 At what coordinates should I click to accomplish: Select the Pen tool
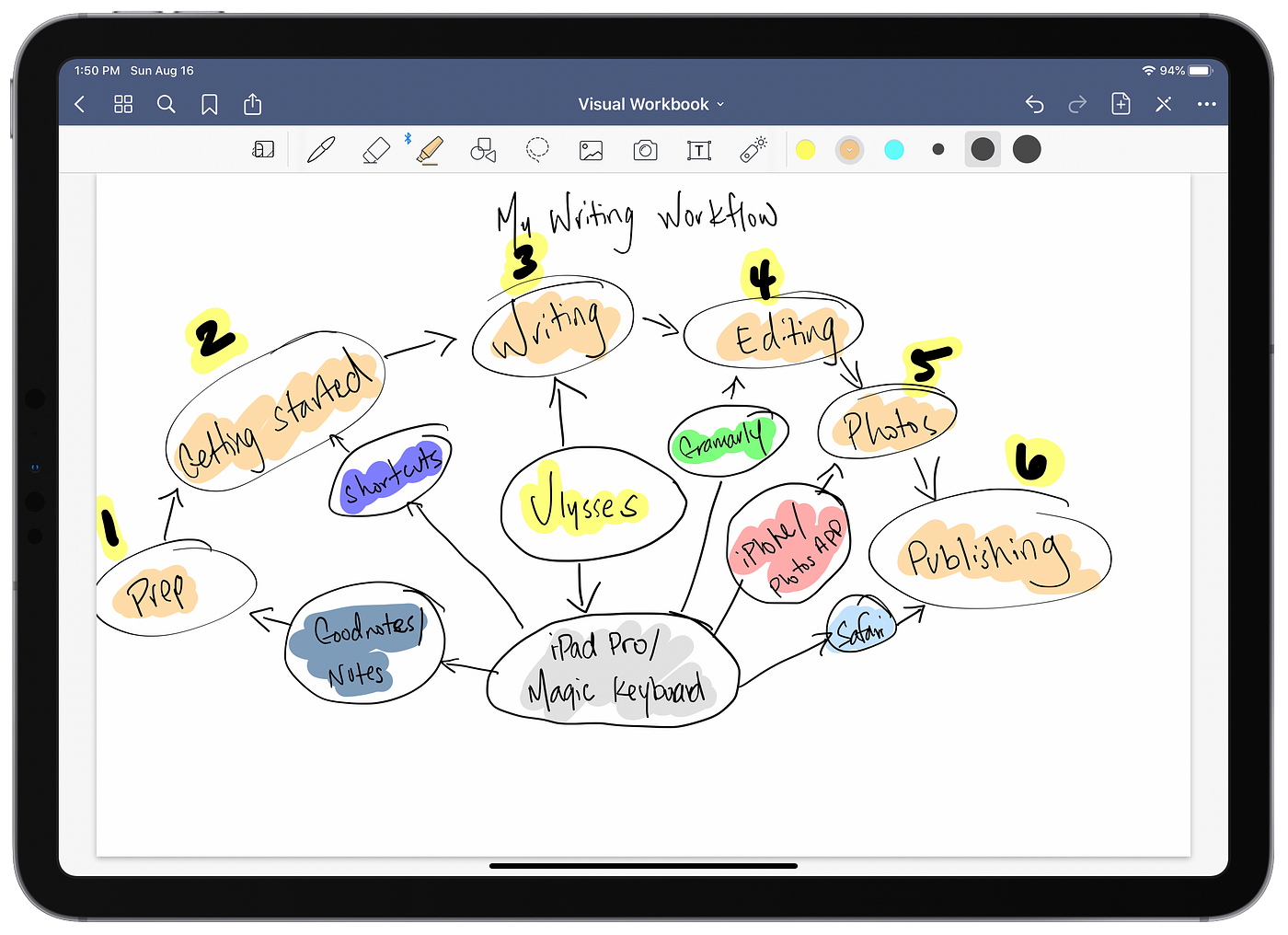pos(321,150)
